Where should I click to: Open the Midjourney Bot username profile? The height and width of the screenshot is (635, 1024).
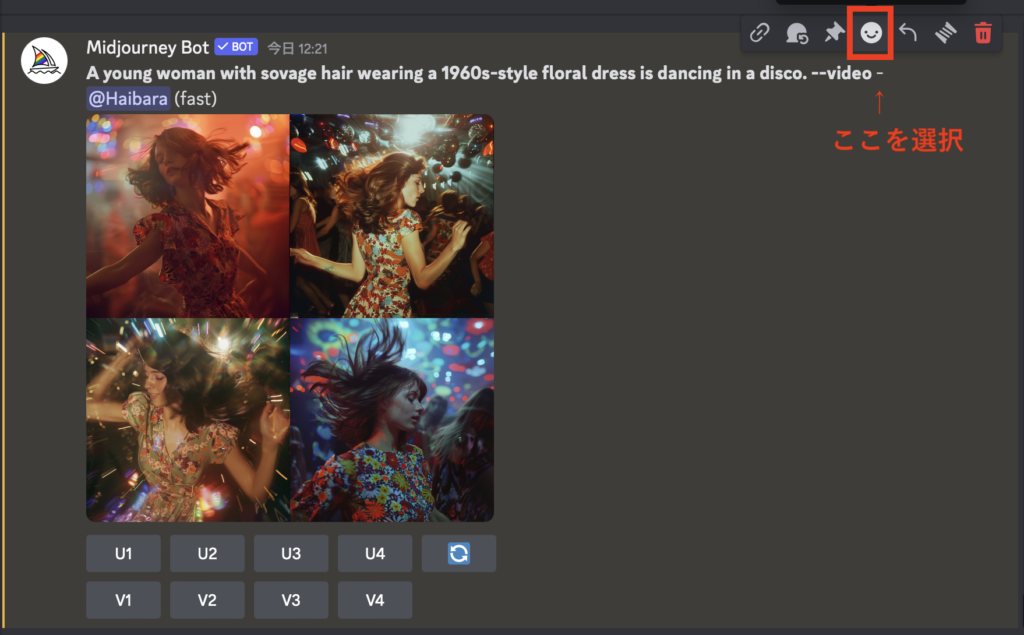[x=146, y=47]
